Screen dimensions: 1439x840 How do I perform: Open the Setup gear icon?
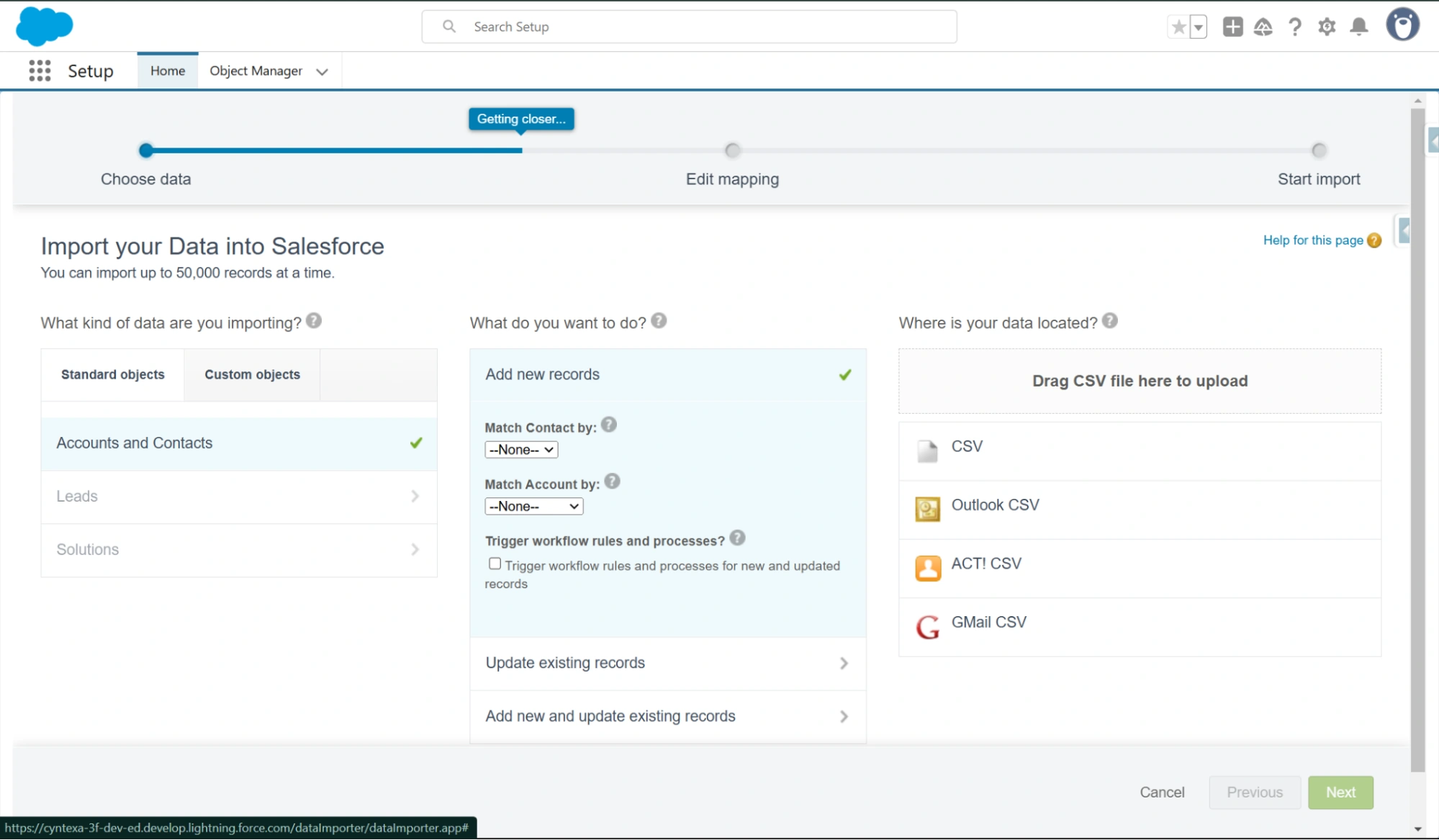[1327, 27]
